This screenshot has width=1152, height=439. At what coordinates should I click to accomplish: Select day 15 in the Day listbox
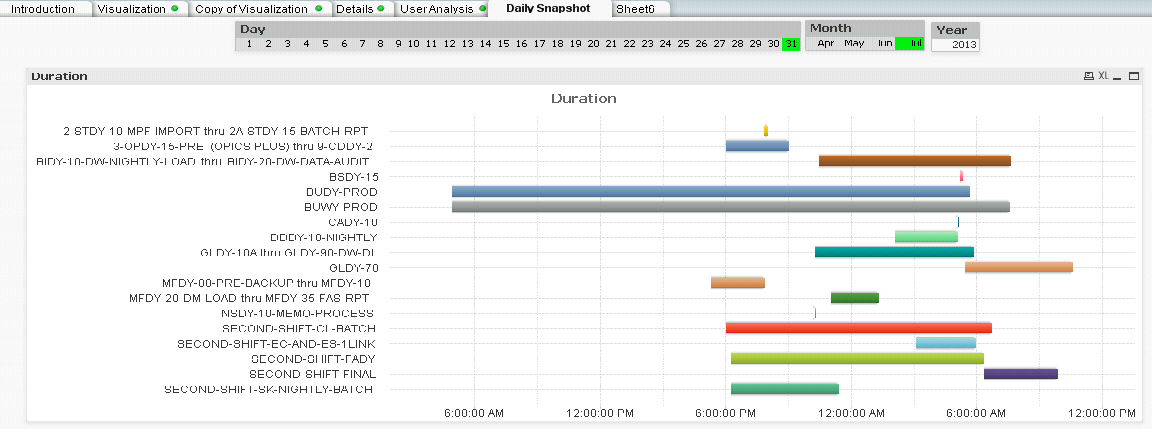tap(503, 44)
